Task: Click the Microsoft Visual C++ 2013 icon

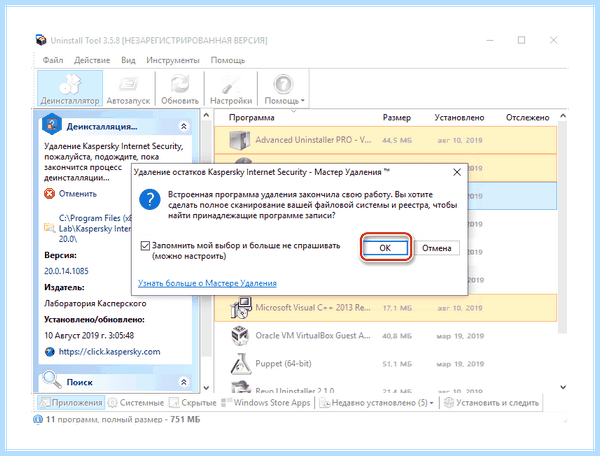Action: pos(241,308)
